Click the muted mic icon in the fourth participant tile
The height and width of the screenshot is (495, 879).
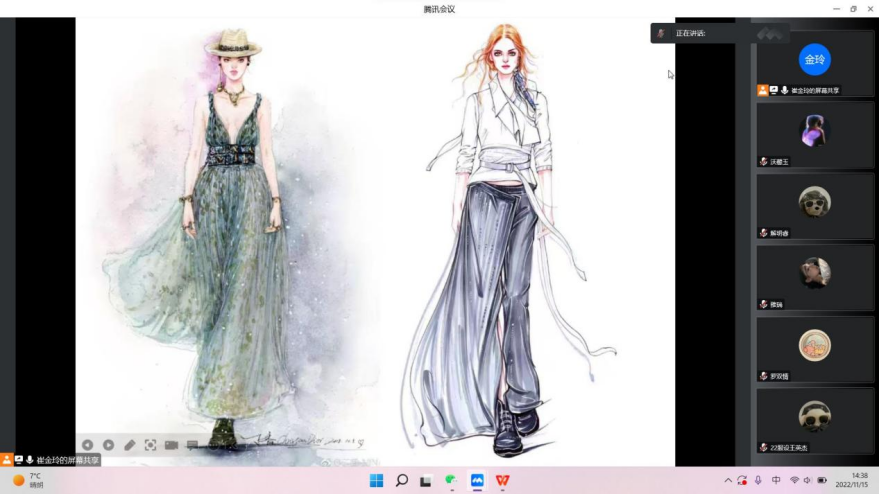pyautogui.click(x=764, y=304)
